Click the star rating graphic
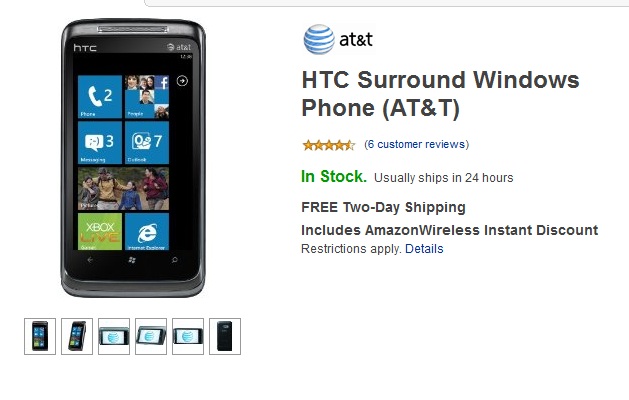Viewport: 629px width, 400px height. 329,145
